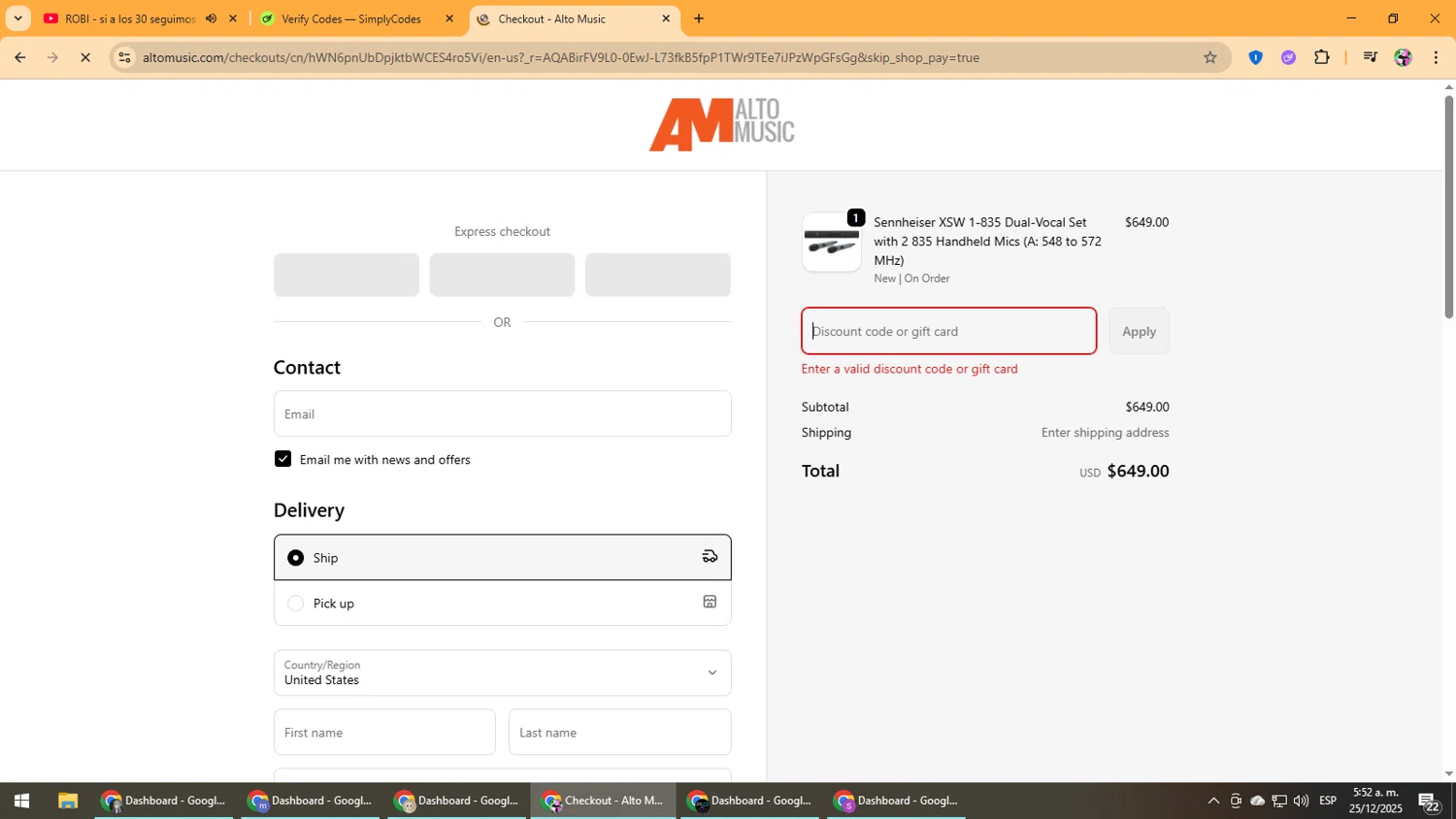
Task: Open the volume control in tray
Action: tap(1301, 801)
